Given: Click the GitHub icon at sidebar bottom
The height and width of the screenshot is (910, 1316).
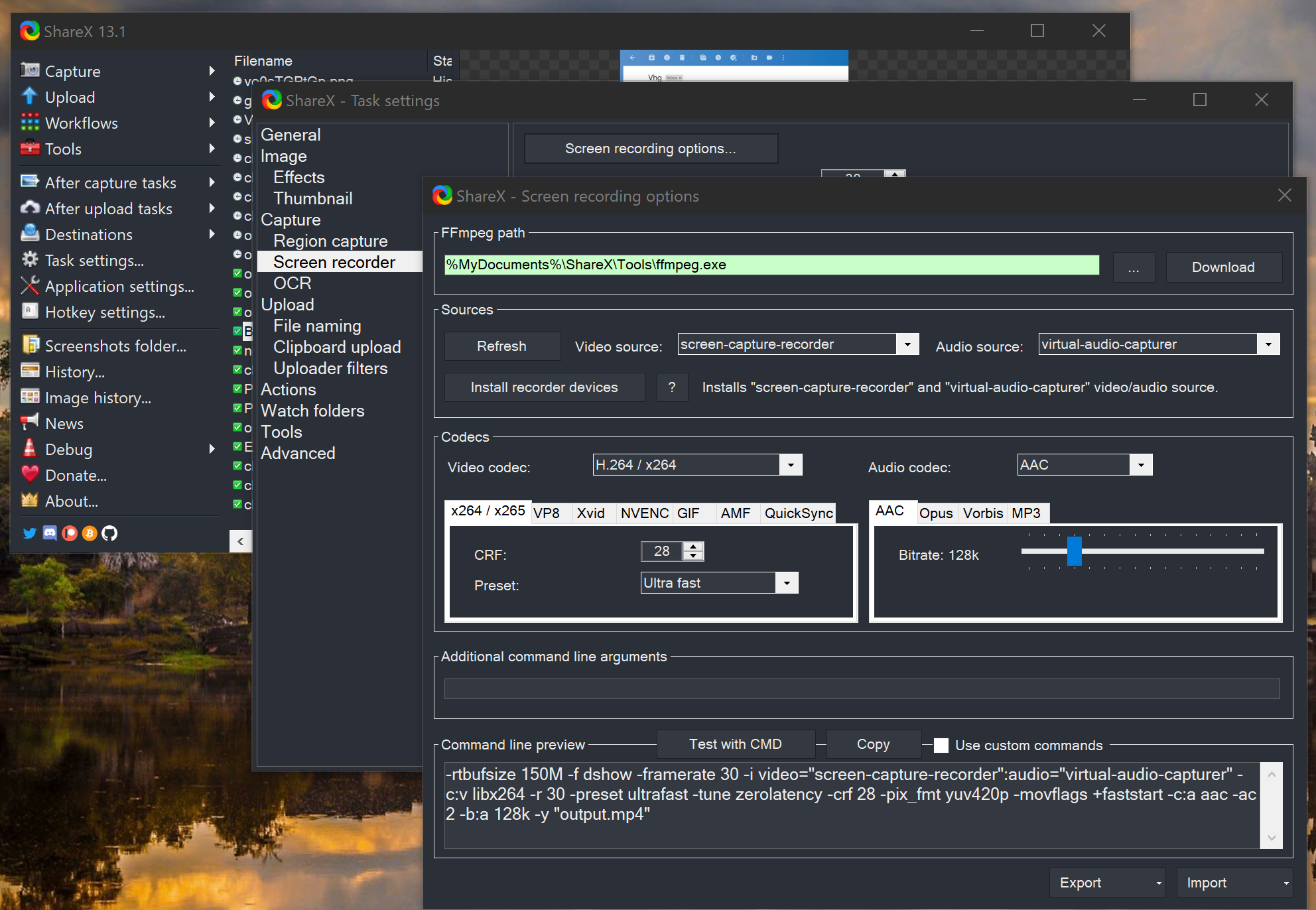Looking at the screenshot, I should (109, 533).
